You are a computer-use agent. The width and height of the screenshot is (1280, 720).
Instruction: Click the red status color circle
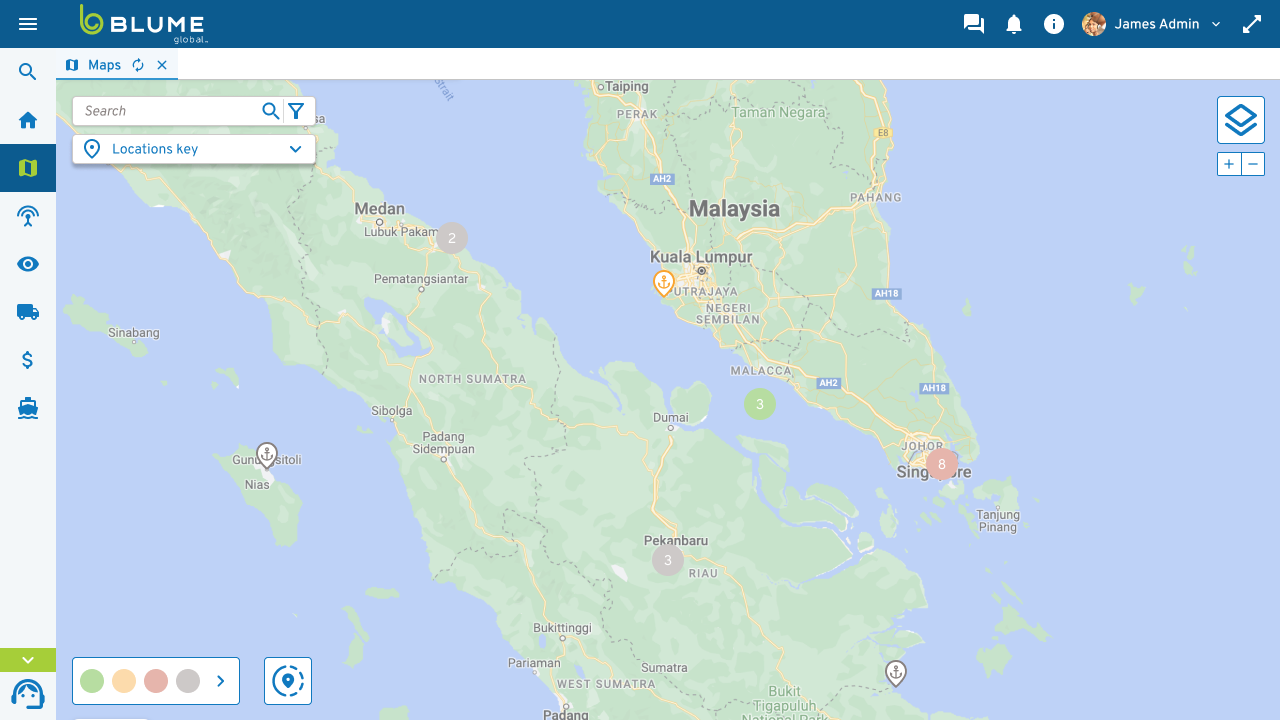pos(156,681)
